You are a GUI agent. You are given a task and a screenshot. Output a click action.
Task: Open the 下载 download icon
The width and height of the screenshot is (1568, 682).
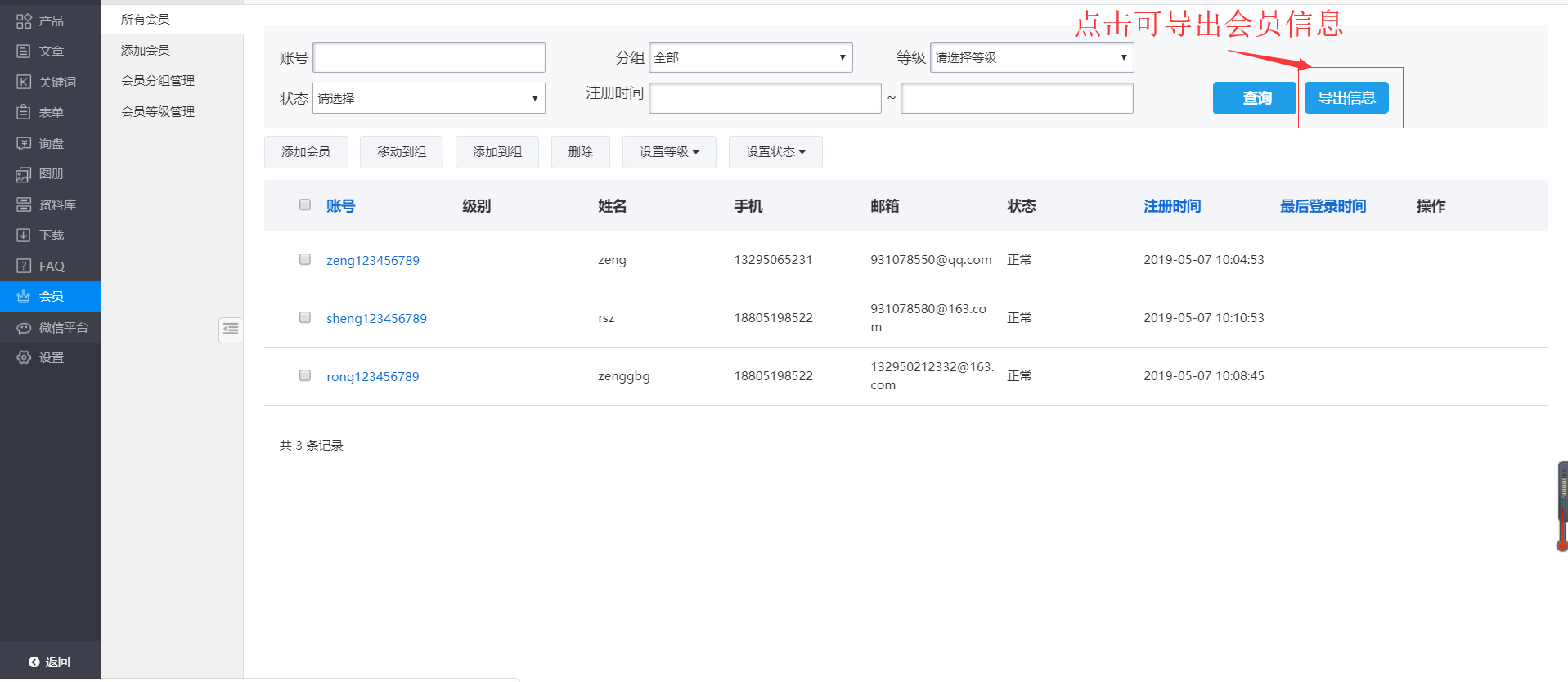point(24,236)
